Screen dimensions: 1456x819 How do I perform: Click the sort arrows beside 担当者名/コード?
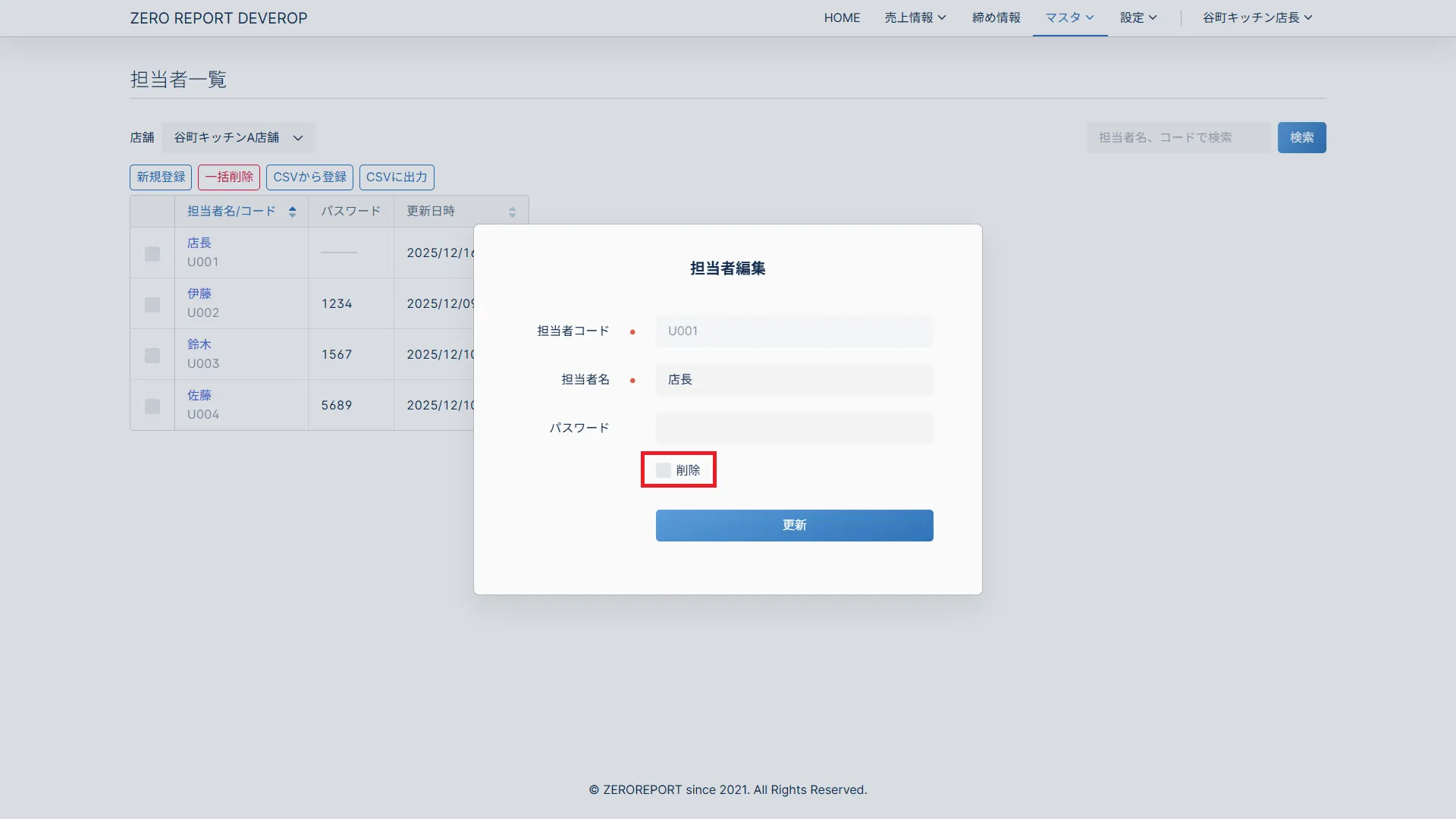pyautogui.click(x=292, y=212)
